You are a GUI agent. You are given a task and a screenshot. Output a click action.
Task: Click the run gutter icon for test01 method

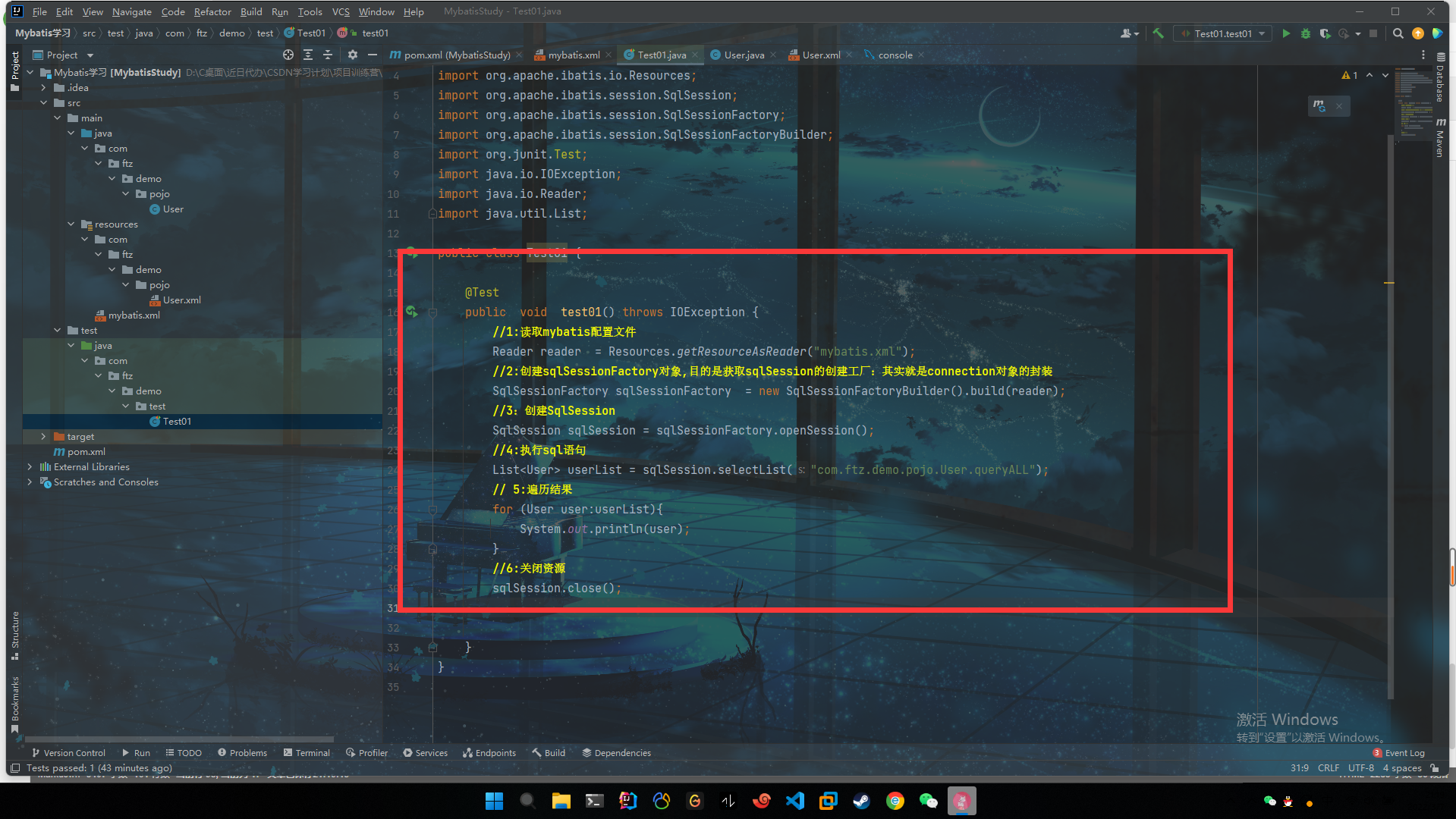411,312
